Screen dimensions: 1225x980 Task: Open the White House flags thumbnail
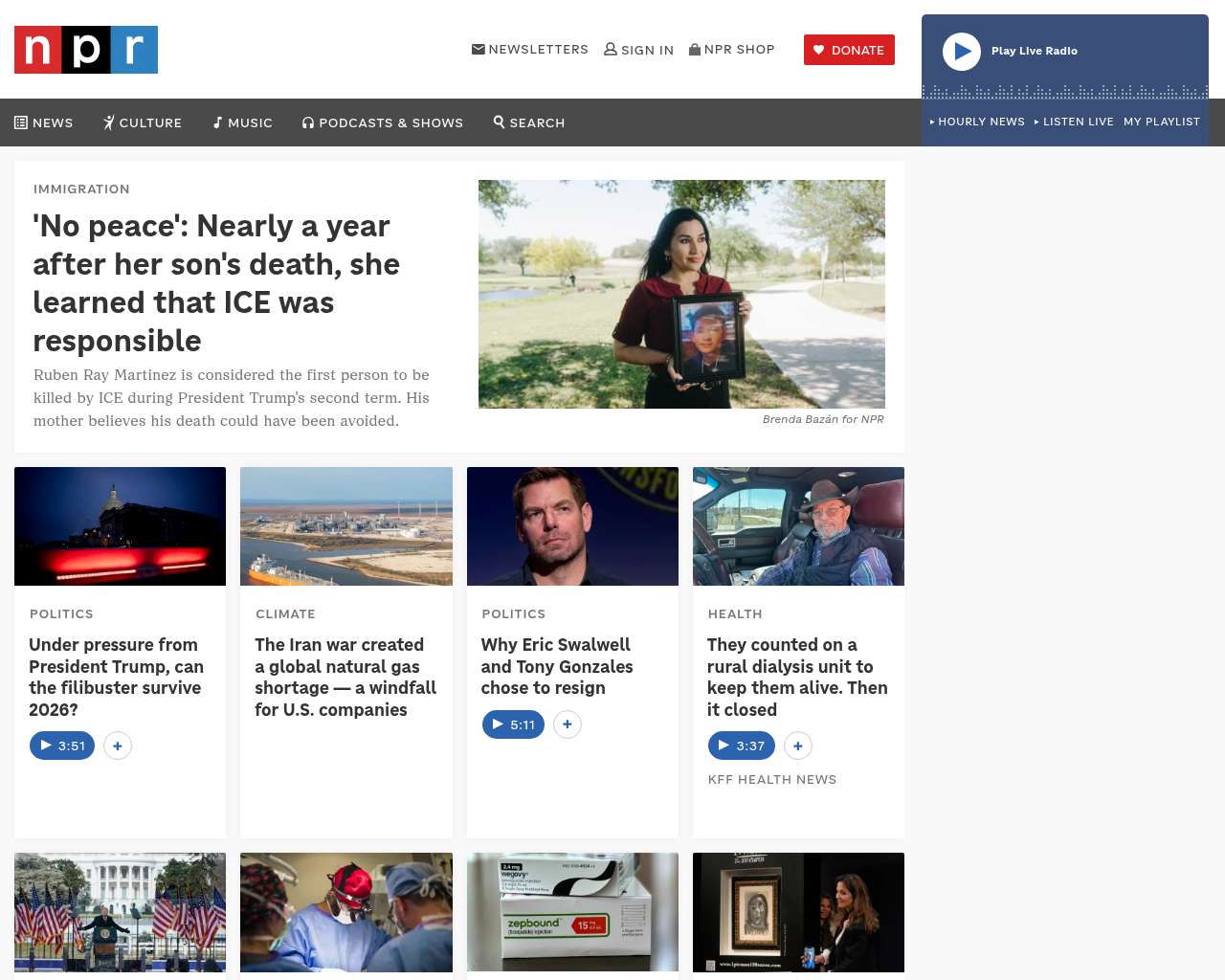click(121, 912)
